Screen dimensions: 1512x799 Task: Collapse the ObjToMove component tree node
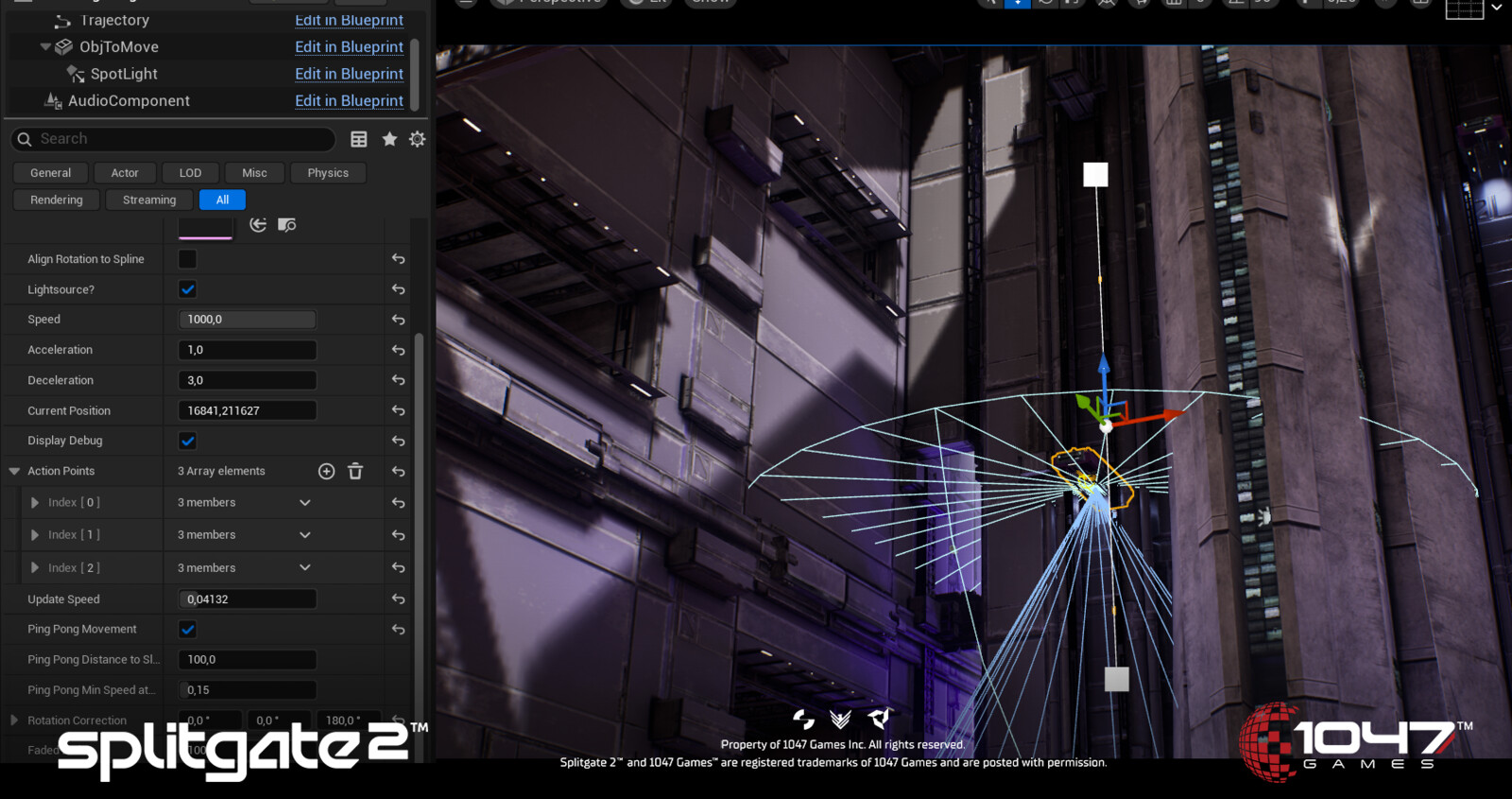45,46
